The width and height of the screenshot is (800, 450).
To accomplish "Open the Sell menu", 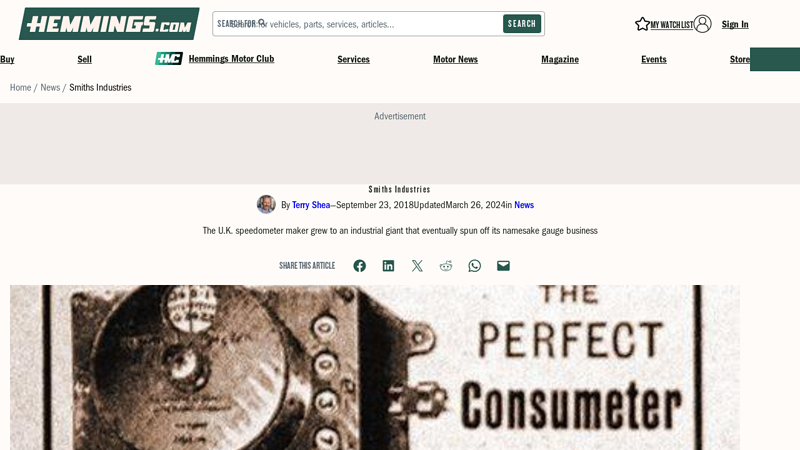I will (85, 59).
